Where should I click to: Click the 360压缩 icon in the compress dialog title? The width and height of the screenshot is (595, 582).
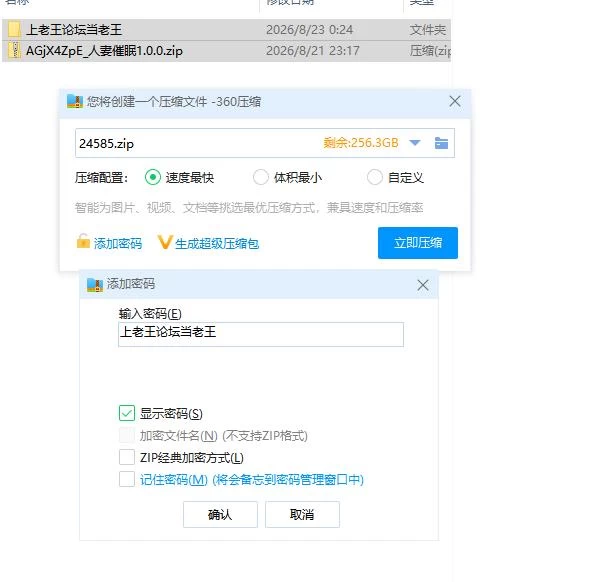75,101
